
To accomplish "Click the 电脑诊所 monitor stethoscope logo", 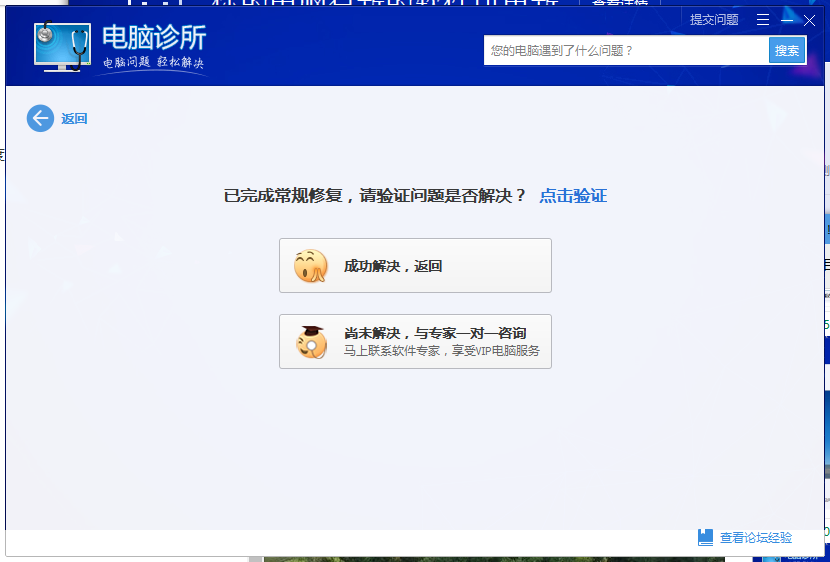I will pyautogui.click(x=62, y=47).
